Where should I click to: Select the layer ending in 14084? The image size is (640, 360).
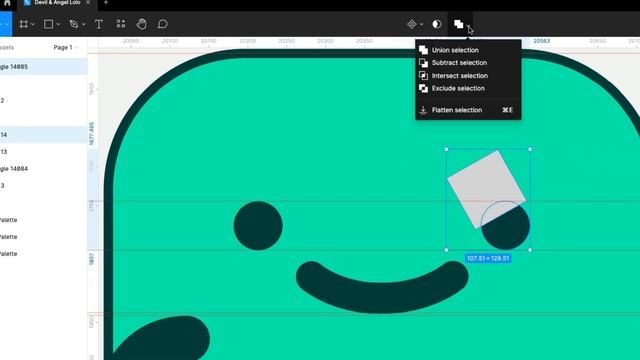43,169
